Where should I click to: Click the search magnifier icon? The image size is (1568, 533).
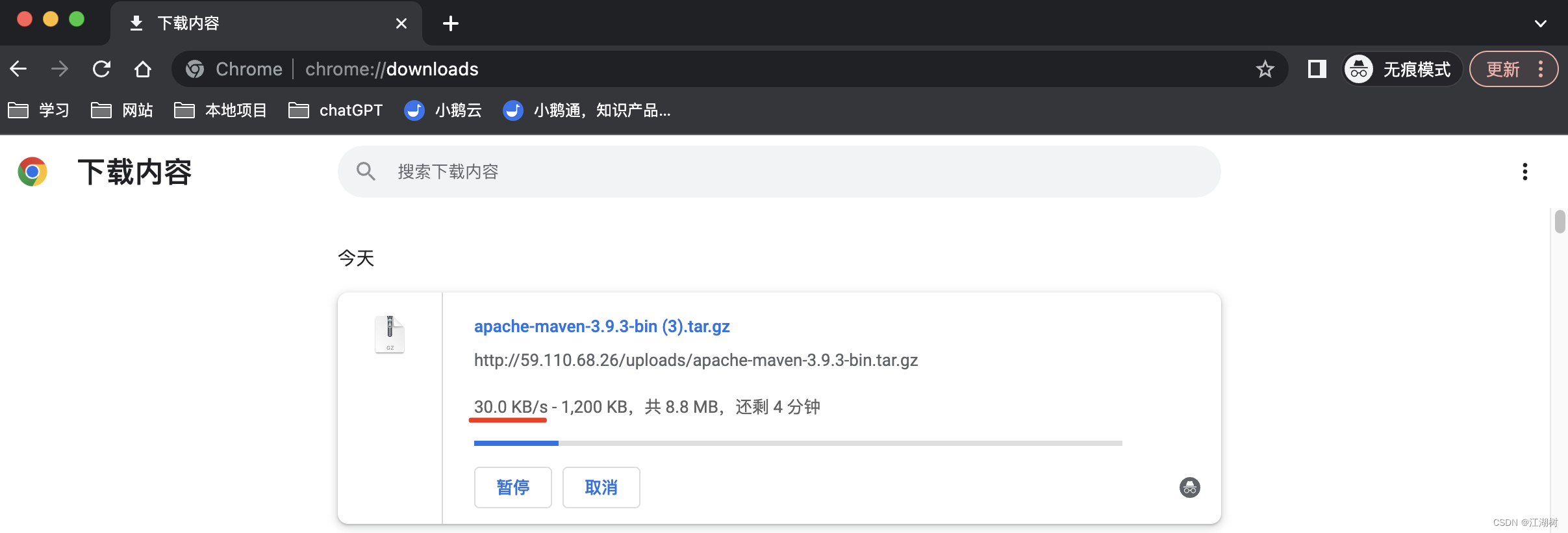click(366, 172)
